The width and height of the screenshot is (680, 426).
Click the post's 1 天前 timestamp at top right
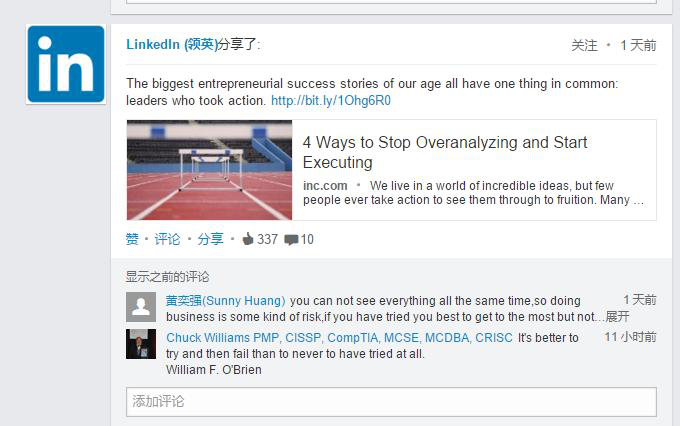point(638,45)
